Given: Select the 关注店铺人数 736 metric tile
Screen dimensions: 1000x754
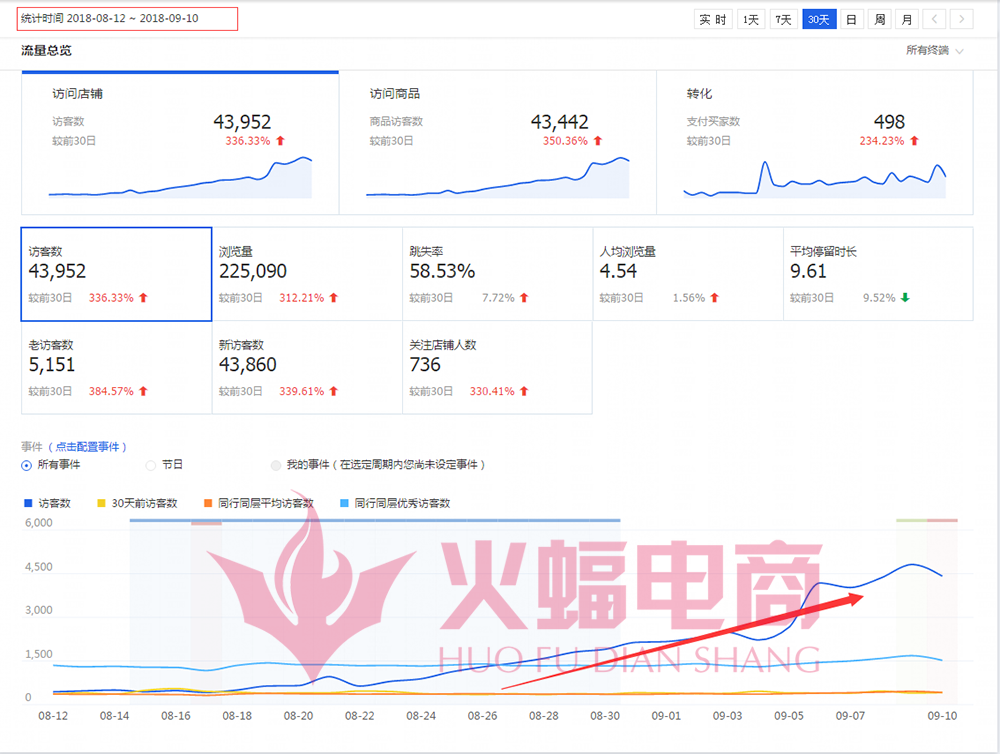Looking at the screenshot, I should tap(497, 367).
